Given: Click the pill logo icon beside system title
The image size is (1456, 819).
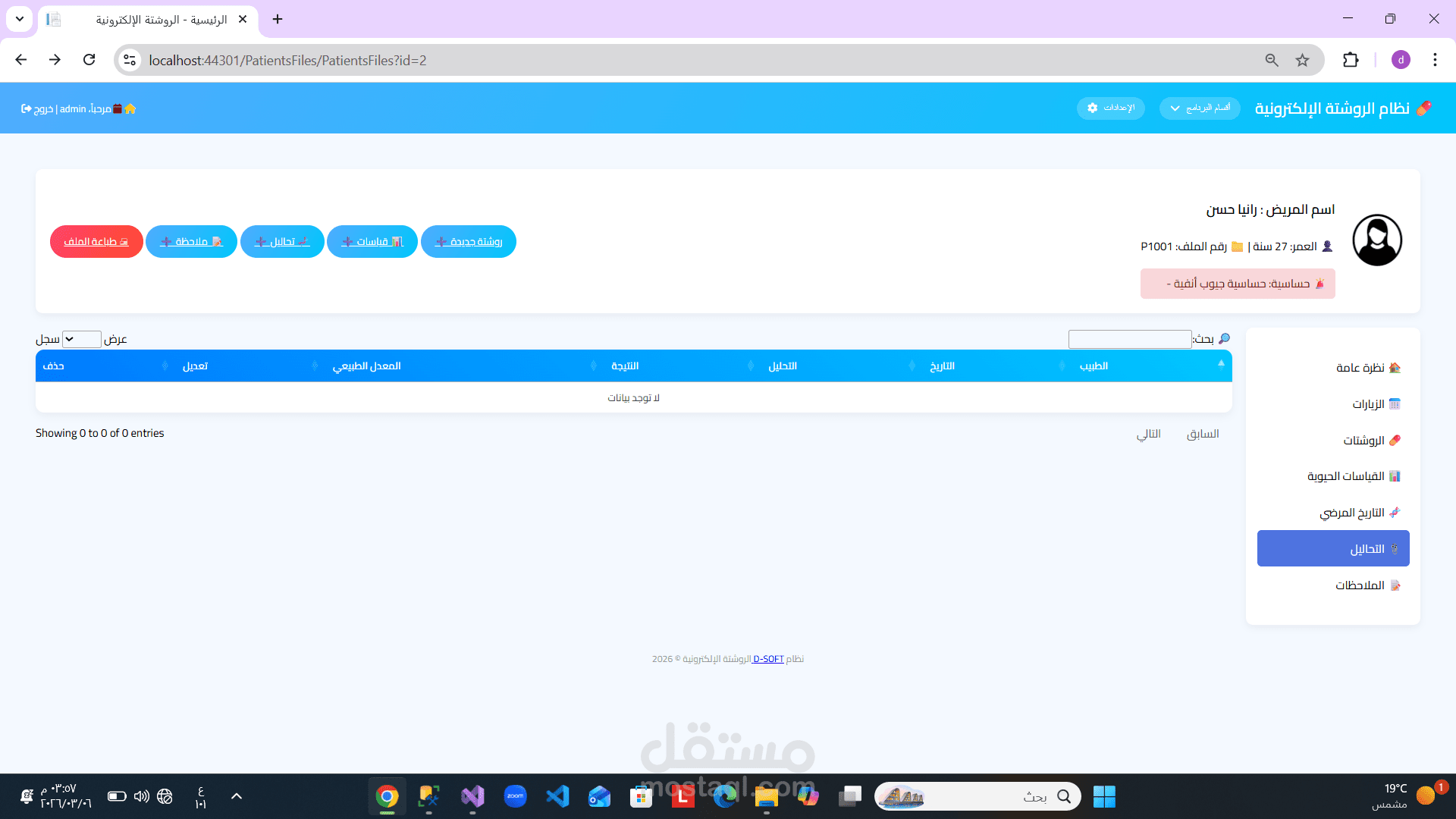Looking at the screenshot, I should point(1423,108).
